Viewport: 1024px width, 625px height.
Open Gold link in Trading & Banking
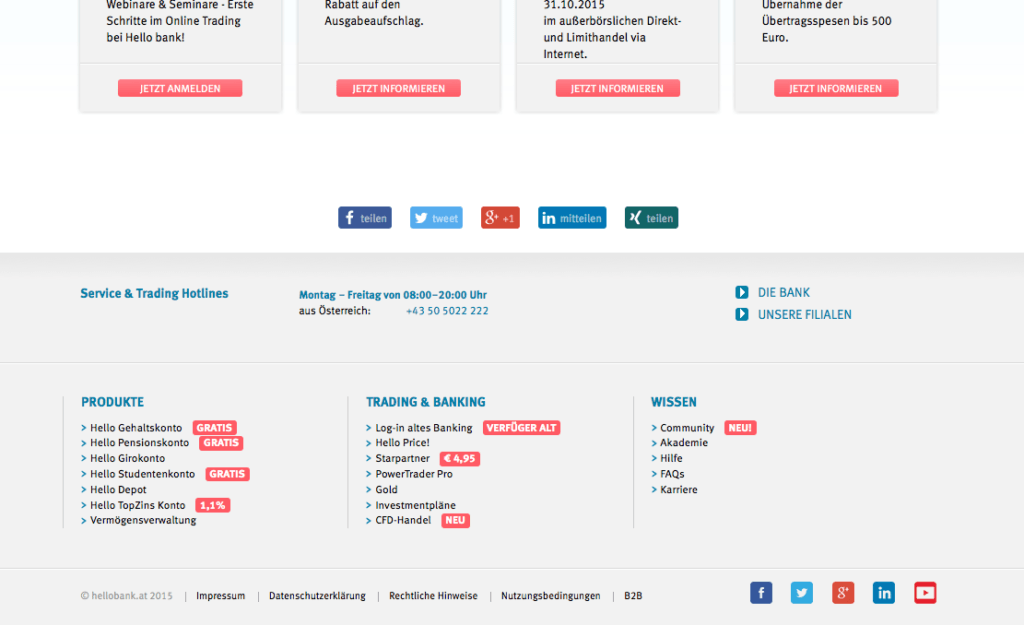[386, 490]
